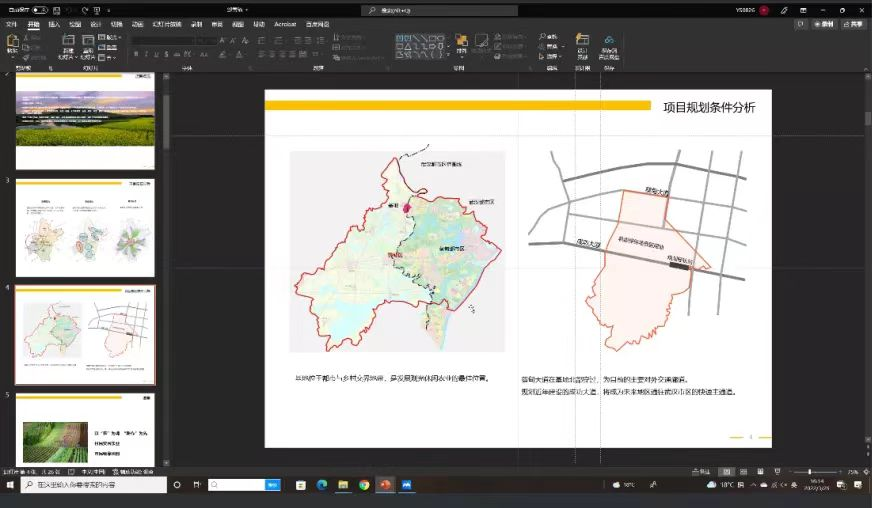
Task: Toggle bold text formatting
Action: (135, 52)
